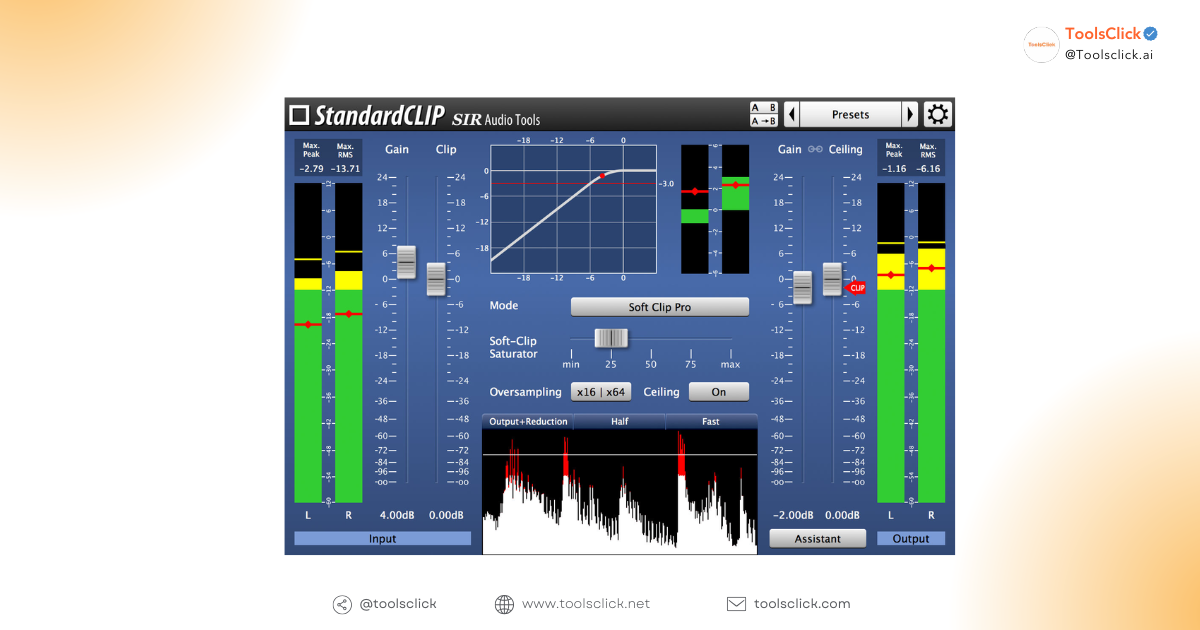Click the StandardCLIP square logo icon
The image size is (1200, 630).
point(299,115)
